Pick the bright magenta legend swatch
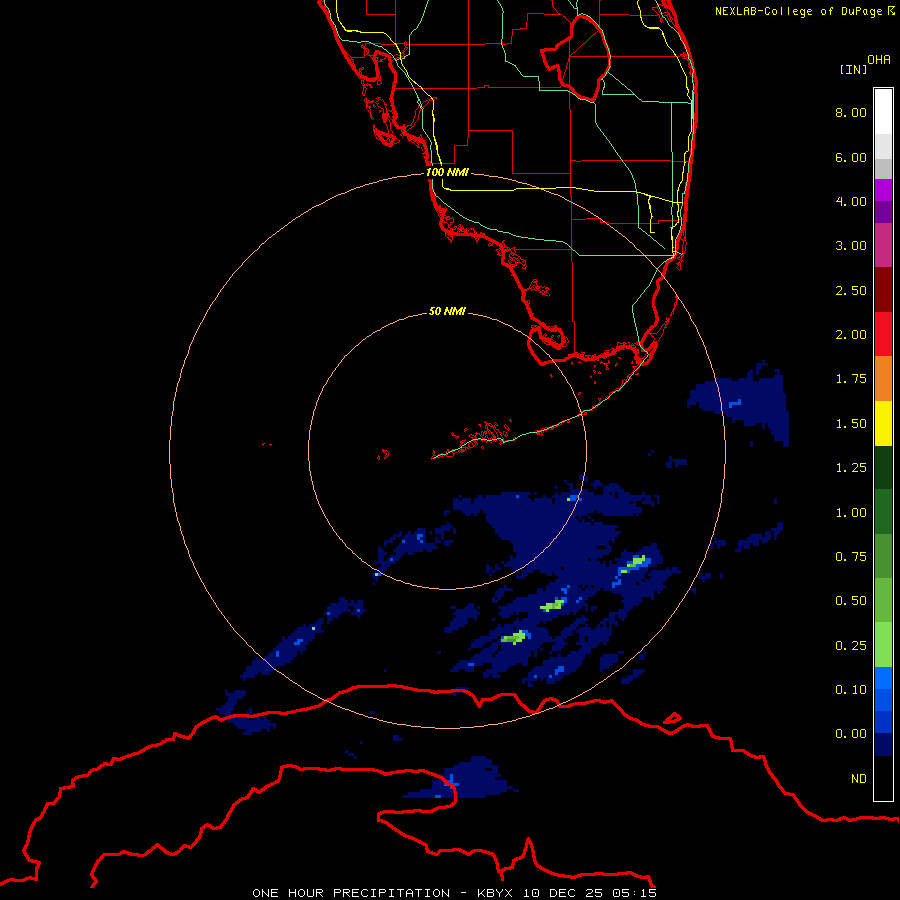 [x=883, y=190]
